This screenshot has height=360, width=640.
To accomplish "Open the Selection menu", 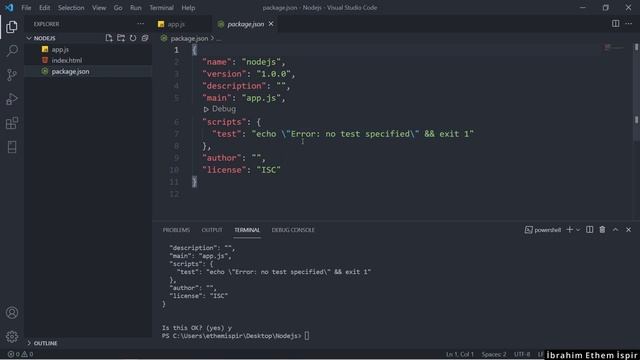I will (x=71, y=8).
